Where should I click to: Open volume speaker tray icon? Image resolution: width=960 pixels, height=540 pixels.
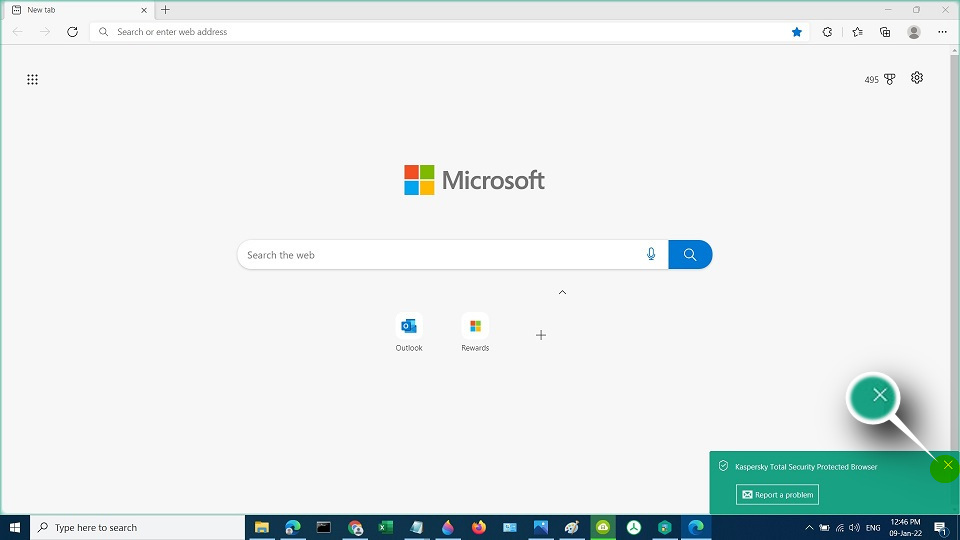tap(854, 528)
